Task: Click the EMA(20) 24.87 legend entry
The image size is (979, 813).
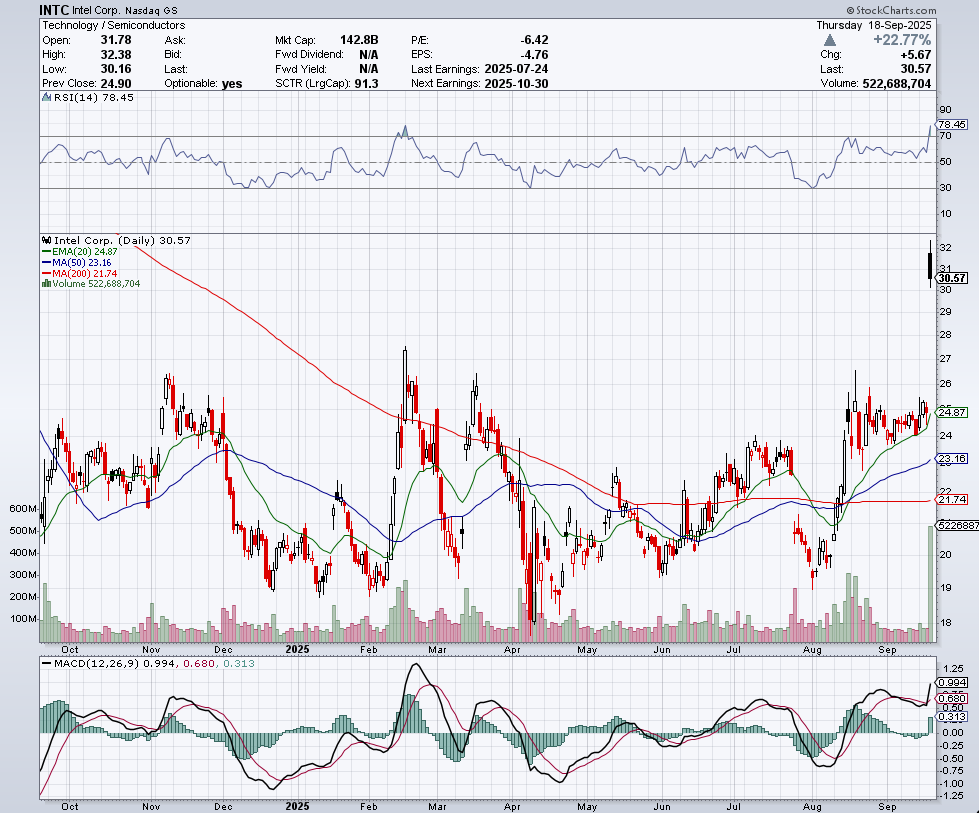Action: pos(84,252)
